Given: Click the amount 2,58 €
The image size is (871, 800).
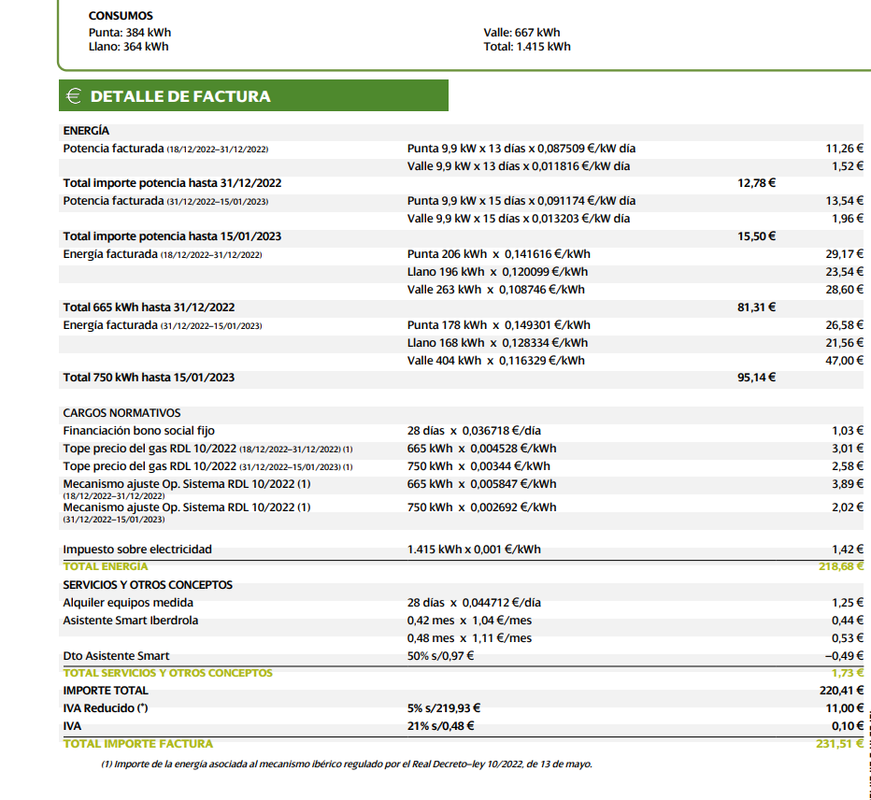Looking at the screenshot, I should pyautogui.click(x=848, y=467).
